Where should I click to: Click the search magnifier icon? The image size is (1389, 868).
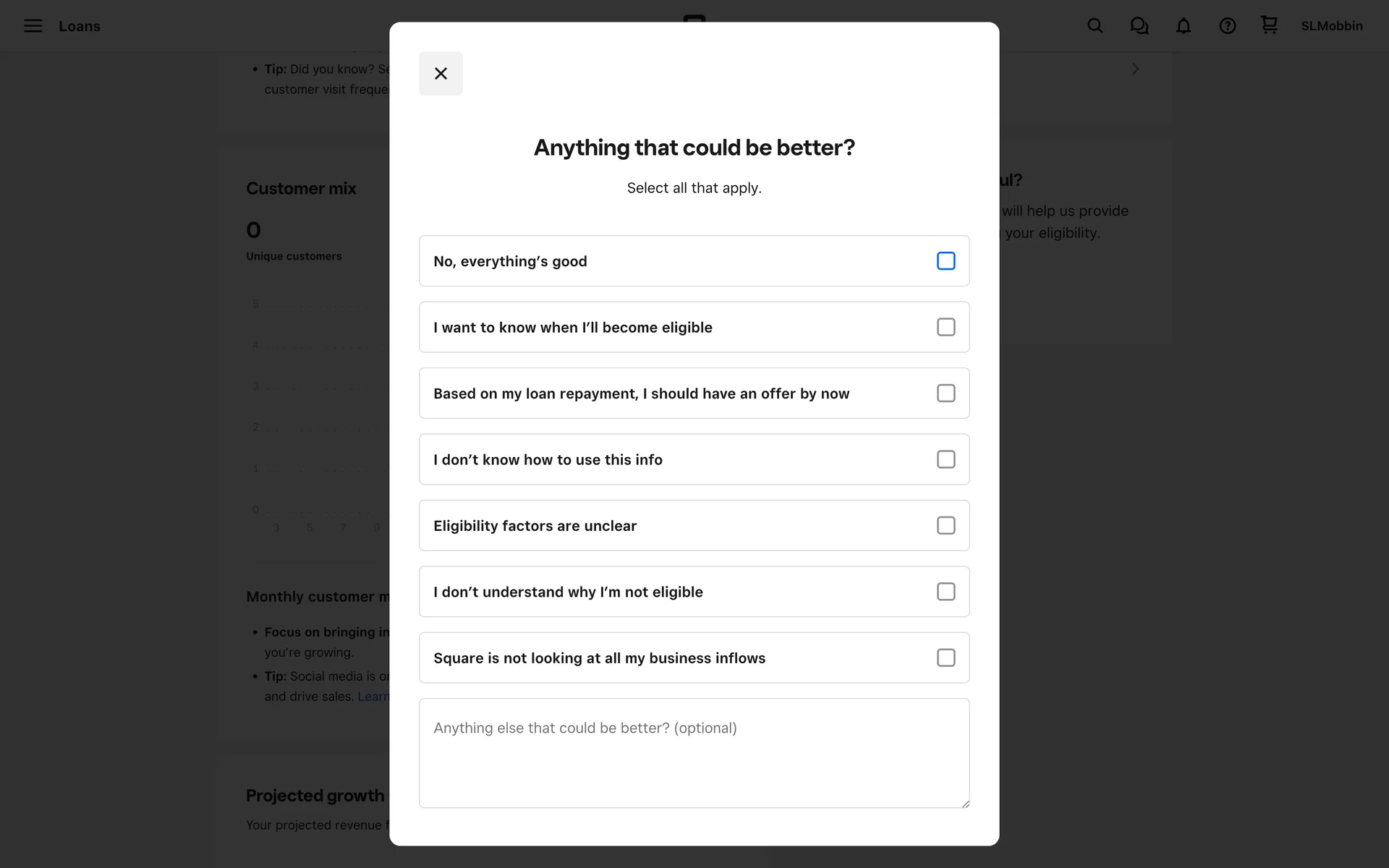pyautogui.click(x=1095, y=26)
